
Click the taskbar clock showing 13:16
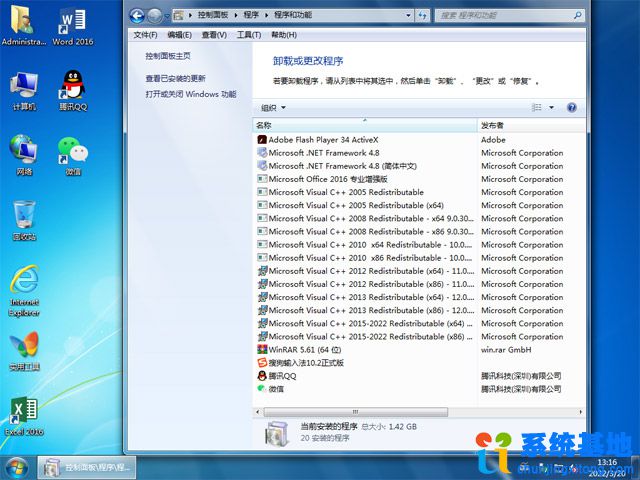click(607, 462)
